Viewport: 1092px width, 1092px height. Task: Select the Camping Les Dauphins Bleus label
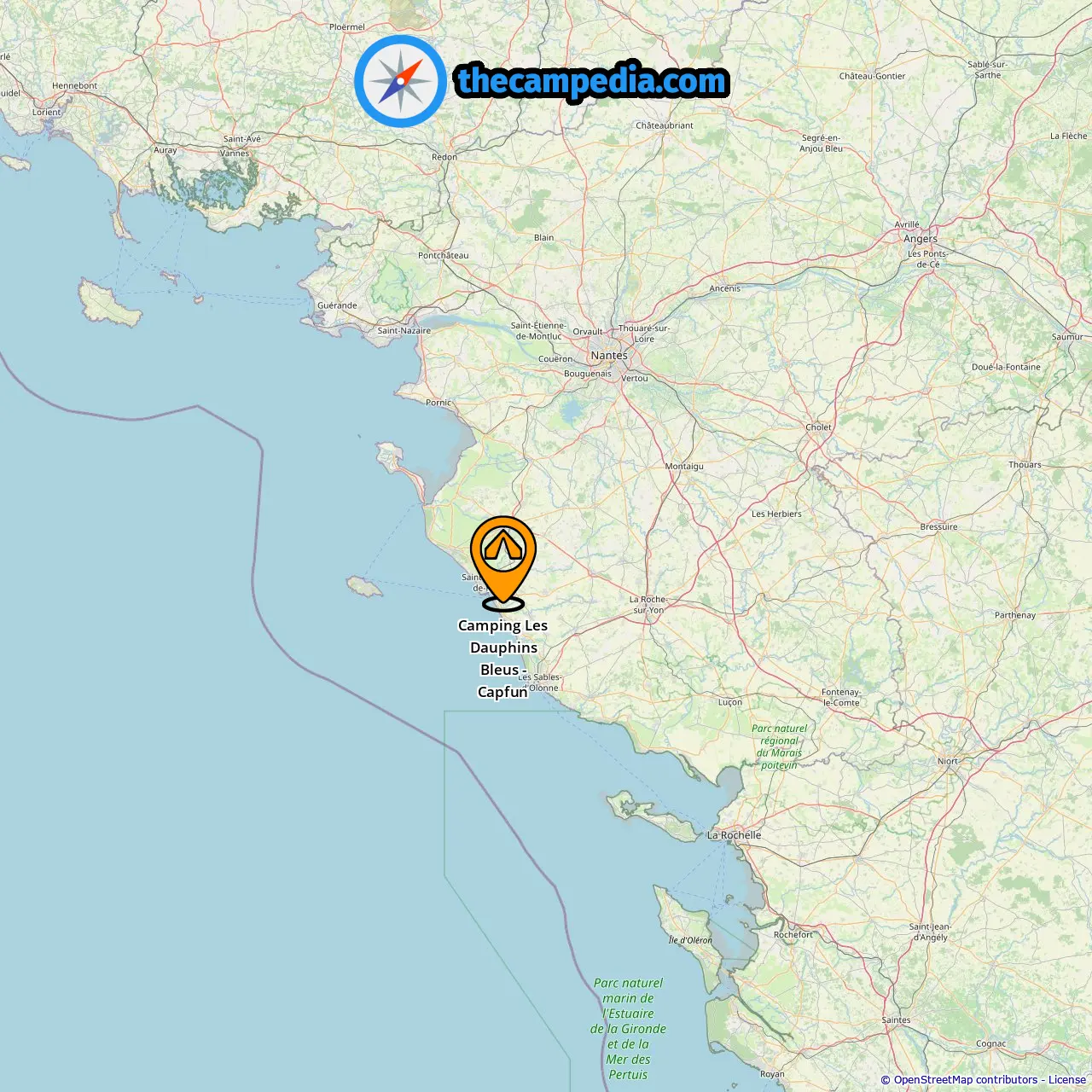(503, 659)
